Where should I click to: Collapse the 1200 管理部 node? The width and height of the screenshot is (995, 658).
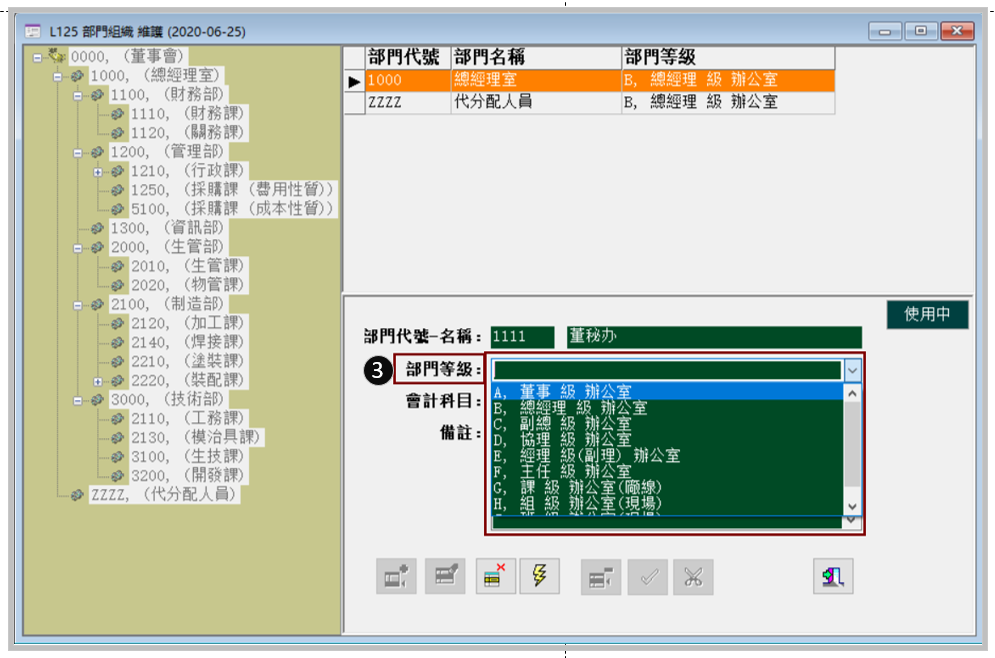pos(77,153)
